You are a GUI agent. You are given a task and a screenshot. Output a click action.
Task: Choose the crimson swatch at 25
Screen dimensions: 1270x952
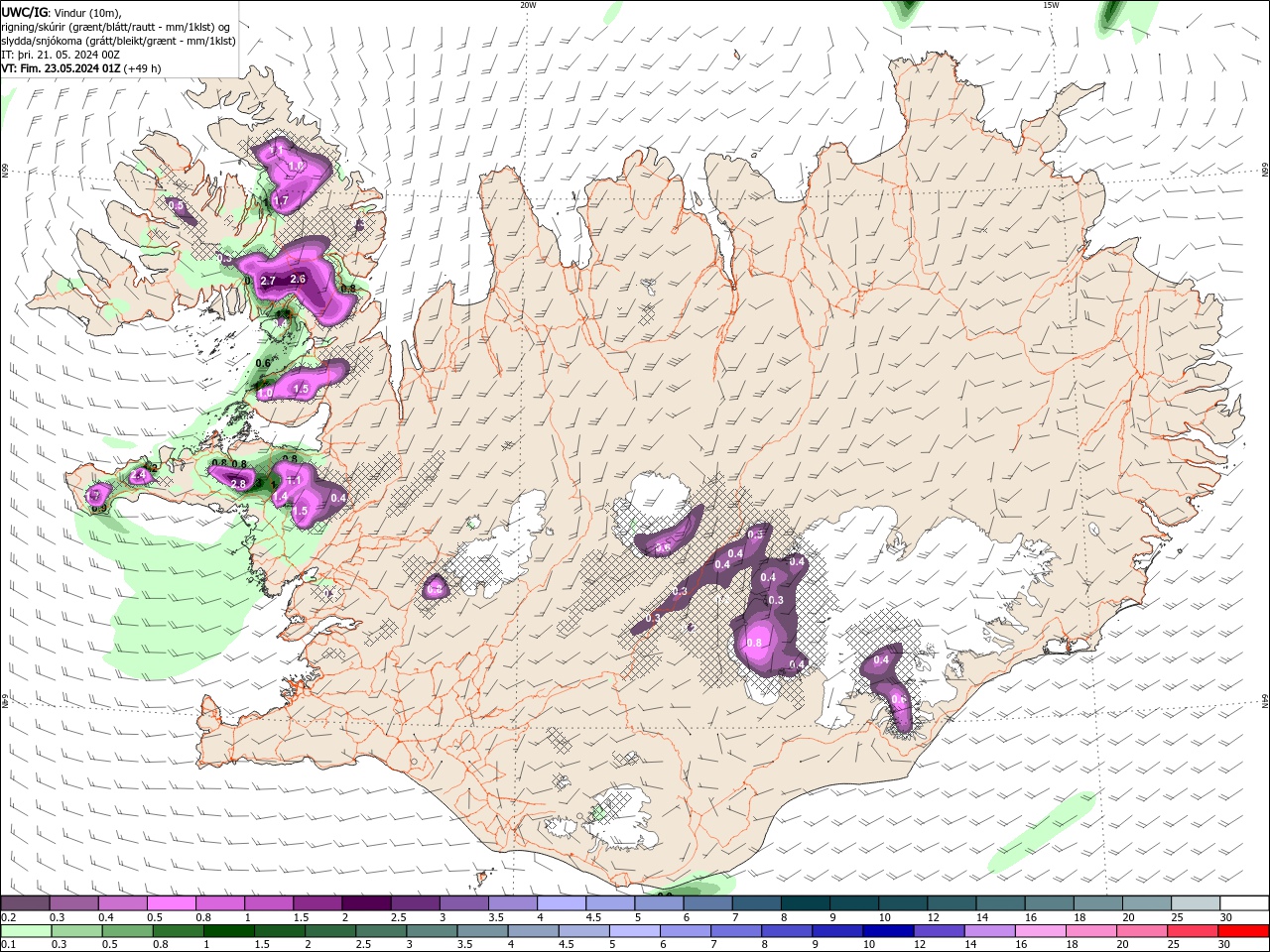tap(1194, 931)
